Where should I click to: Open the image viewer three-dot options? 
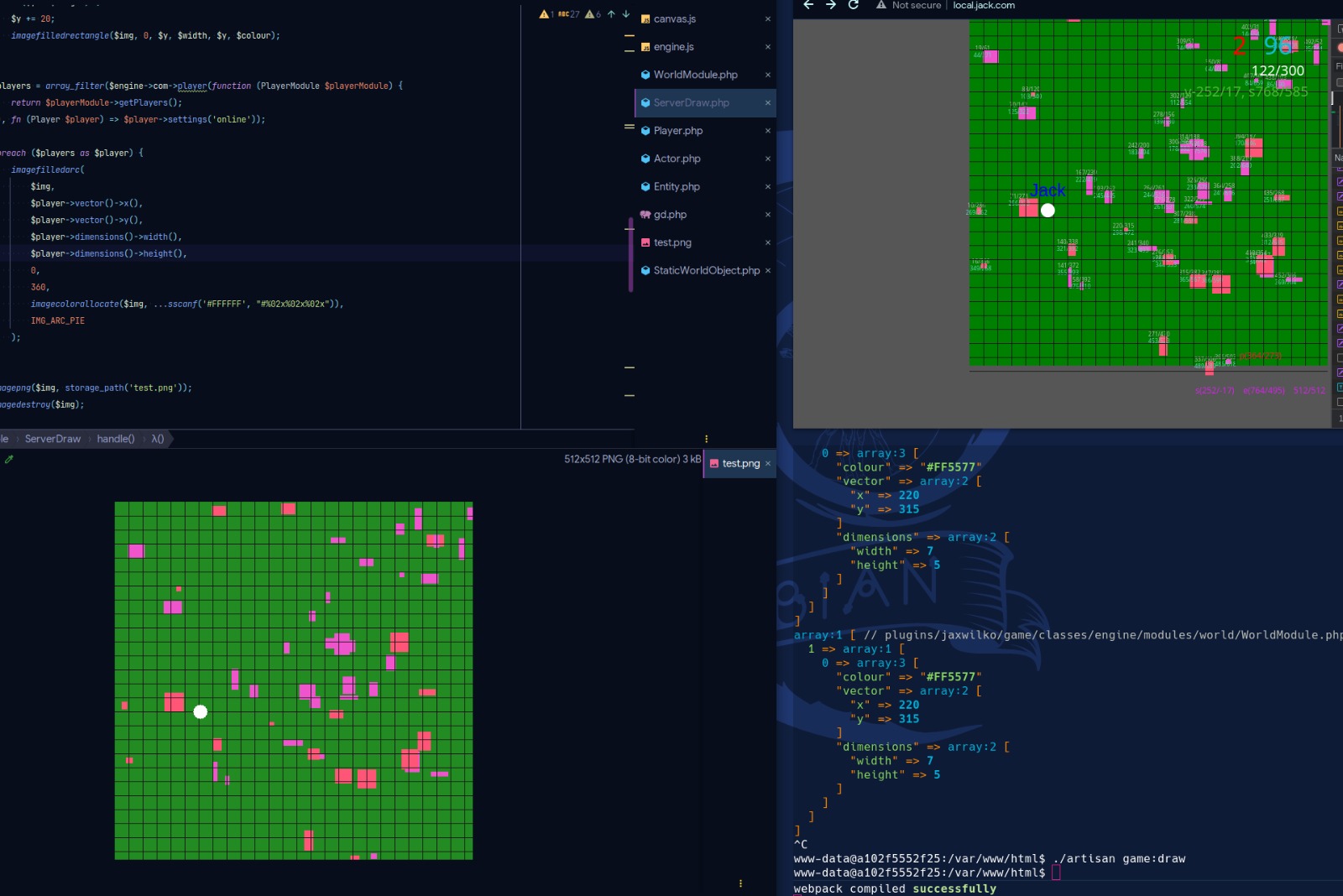tap(739, 883)
